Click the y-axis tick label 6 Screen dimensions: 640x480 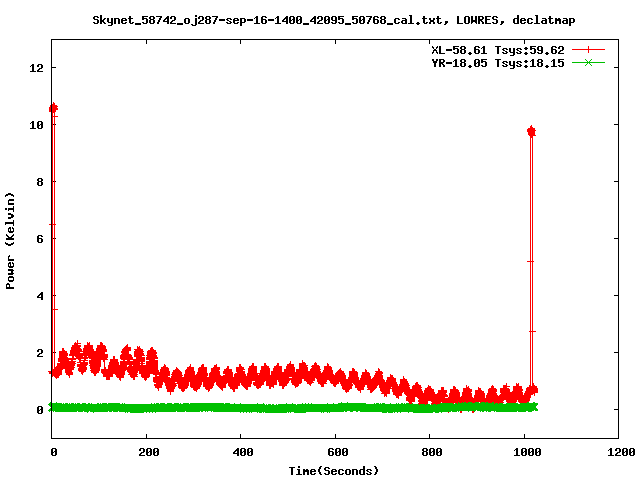tap(40, 239)
